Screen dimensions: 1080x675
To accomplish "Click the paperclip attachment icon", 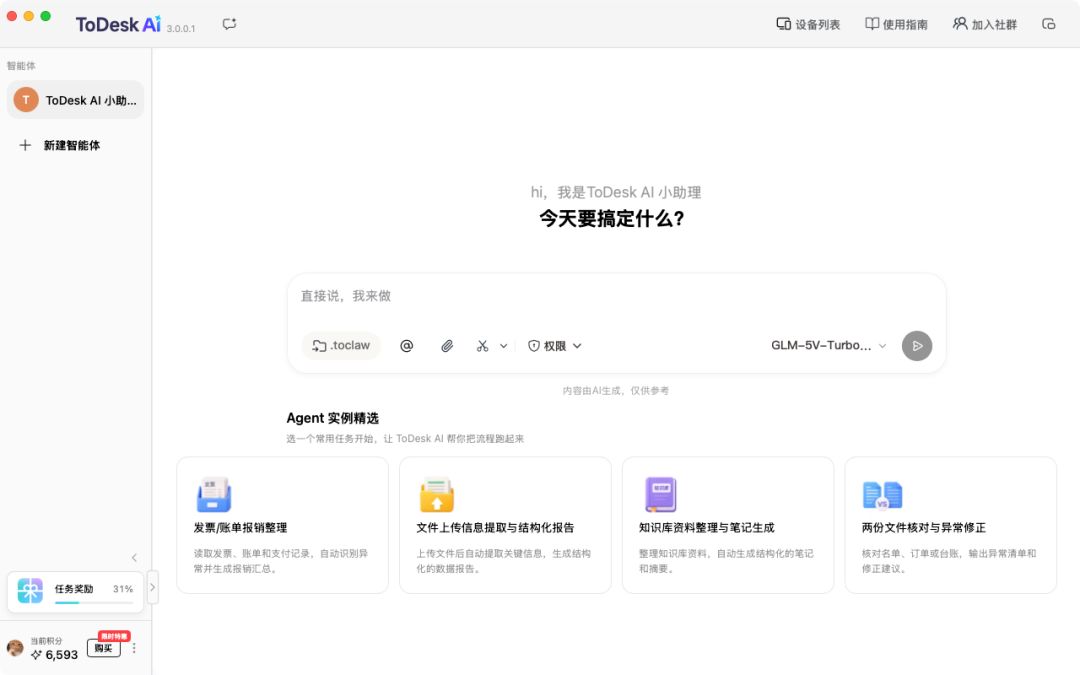I will click(x=447, y=346).
